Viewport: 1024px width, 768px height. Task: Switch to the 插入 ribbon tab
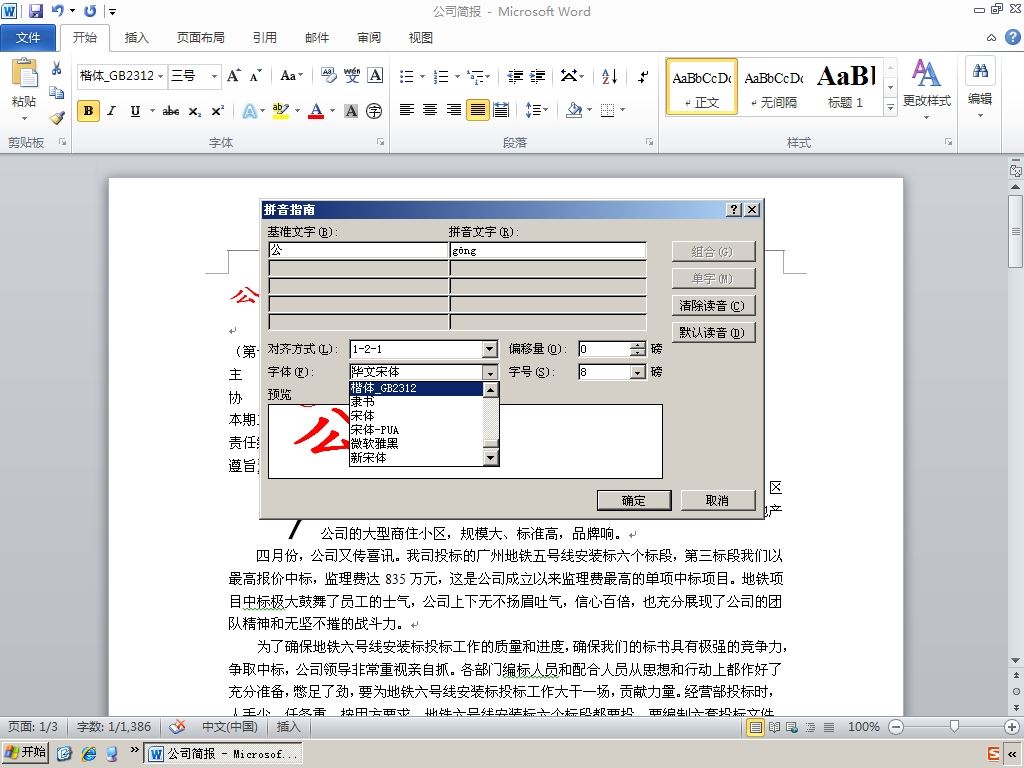(x=136, y=38)
